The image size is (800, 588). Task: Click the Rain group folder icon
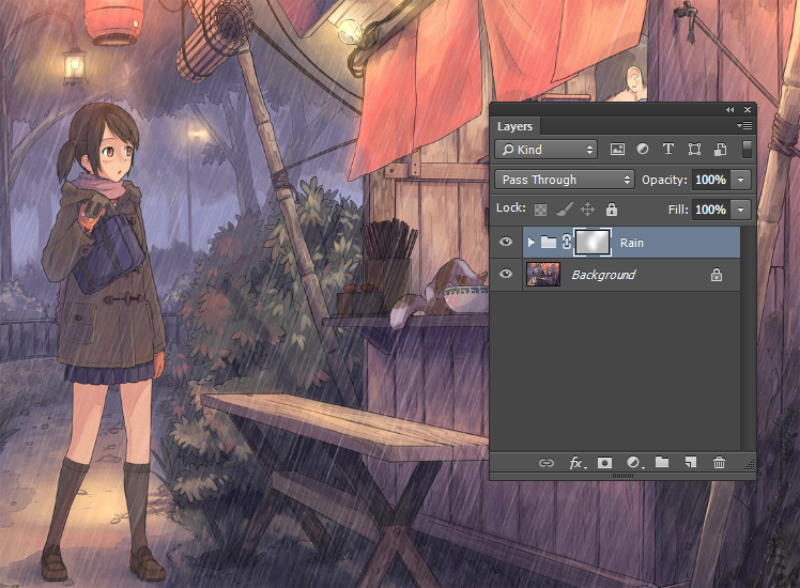point(548,242)
